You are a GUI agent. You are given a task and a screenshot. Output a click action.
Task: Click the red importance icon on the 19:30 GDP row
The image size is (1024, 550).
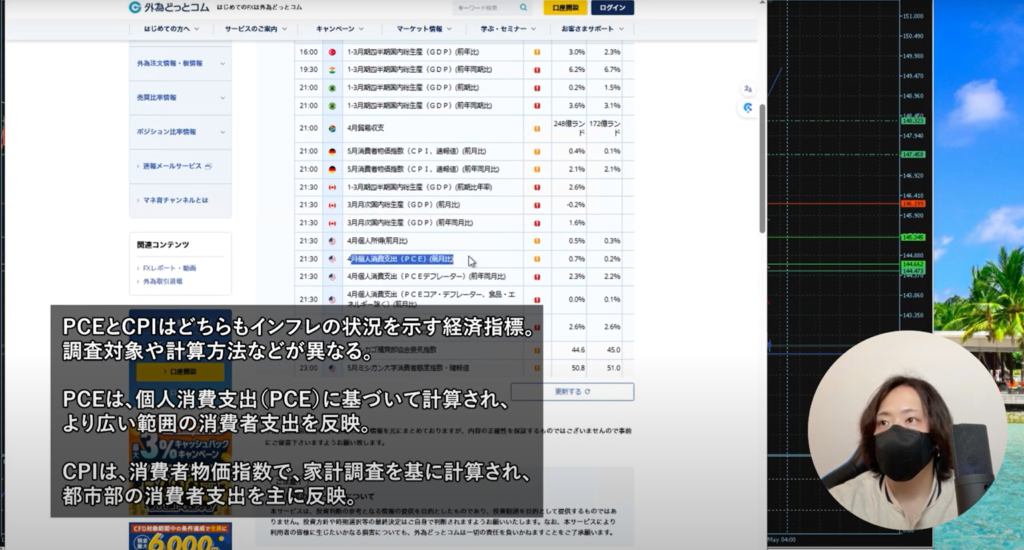[x=537, y=70]
